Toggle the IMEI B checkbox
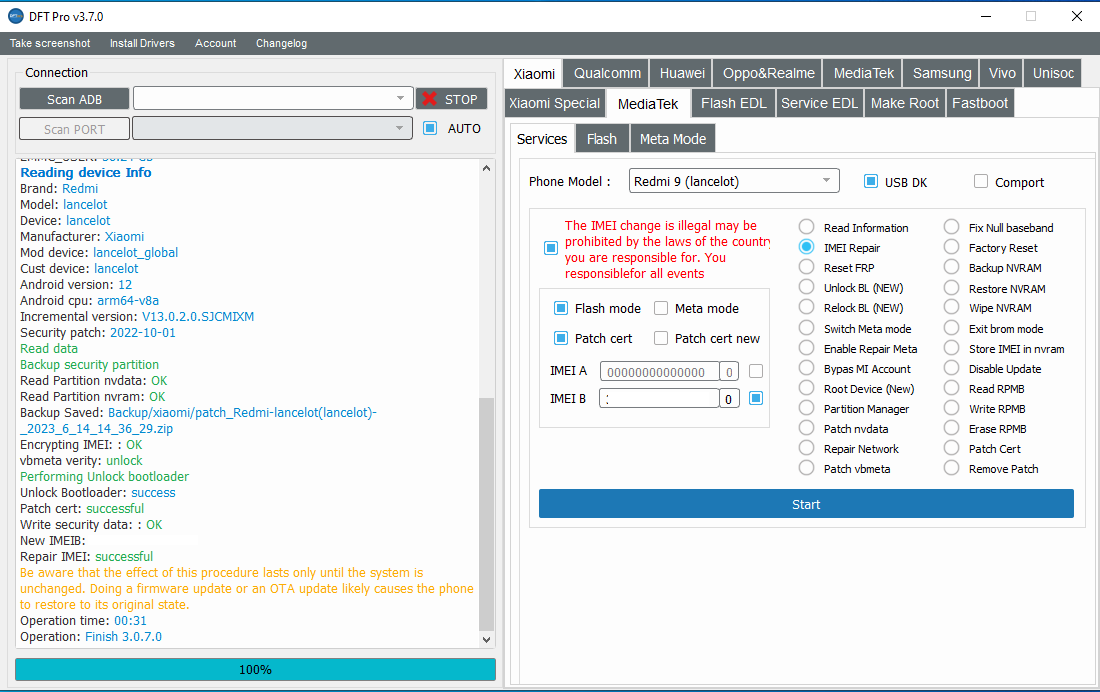The width and height of the screenshot is (1100, 692). click(x=756, y=398)
